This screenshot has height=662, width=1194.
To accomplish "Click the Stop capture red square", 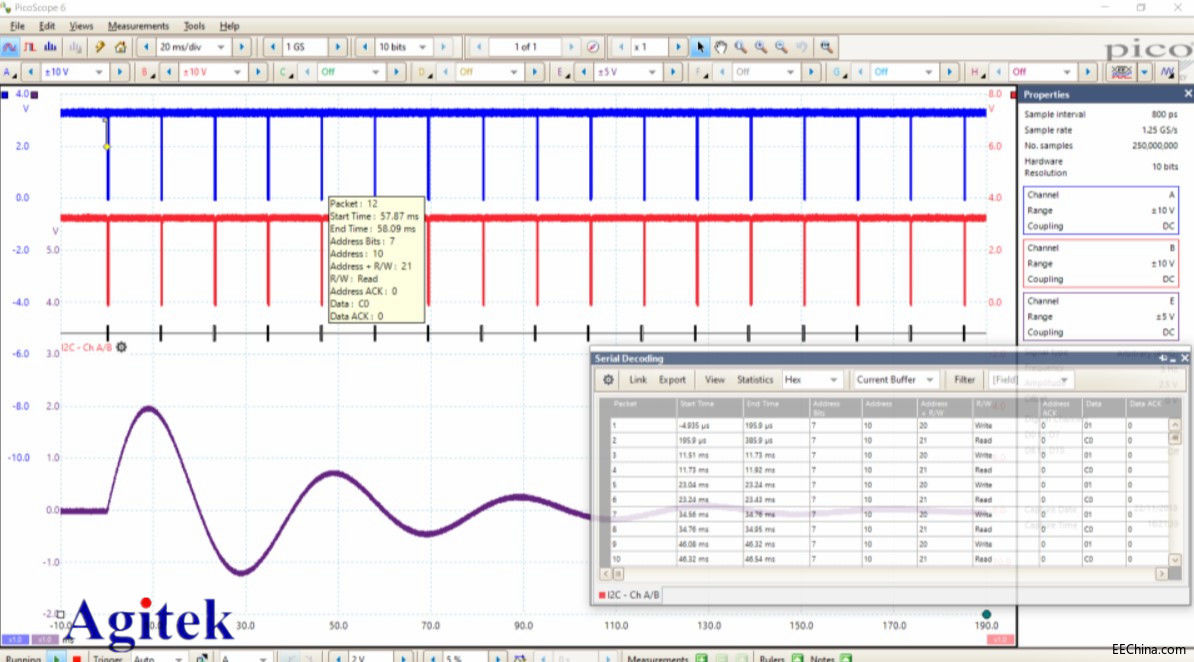I will point(76,658).
